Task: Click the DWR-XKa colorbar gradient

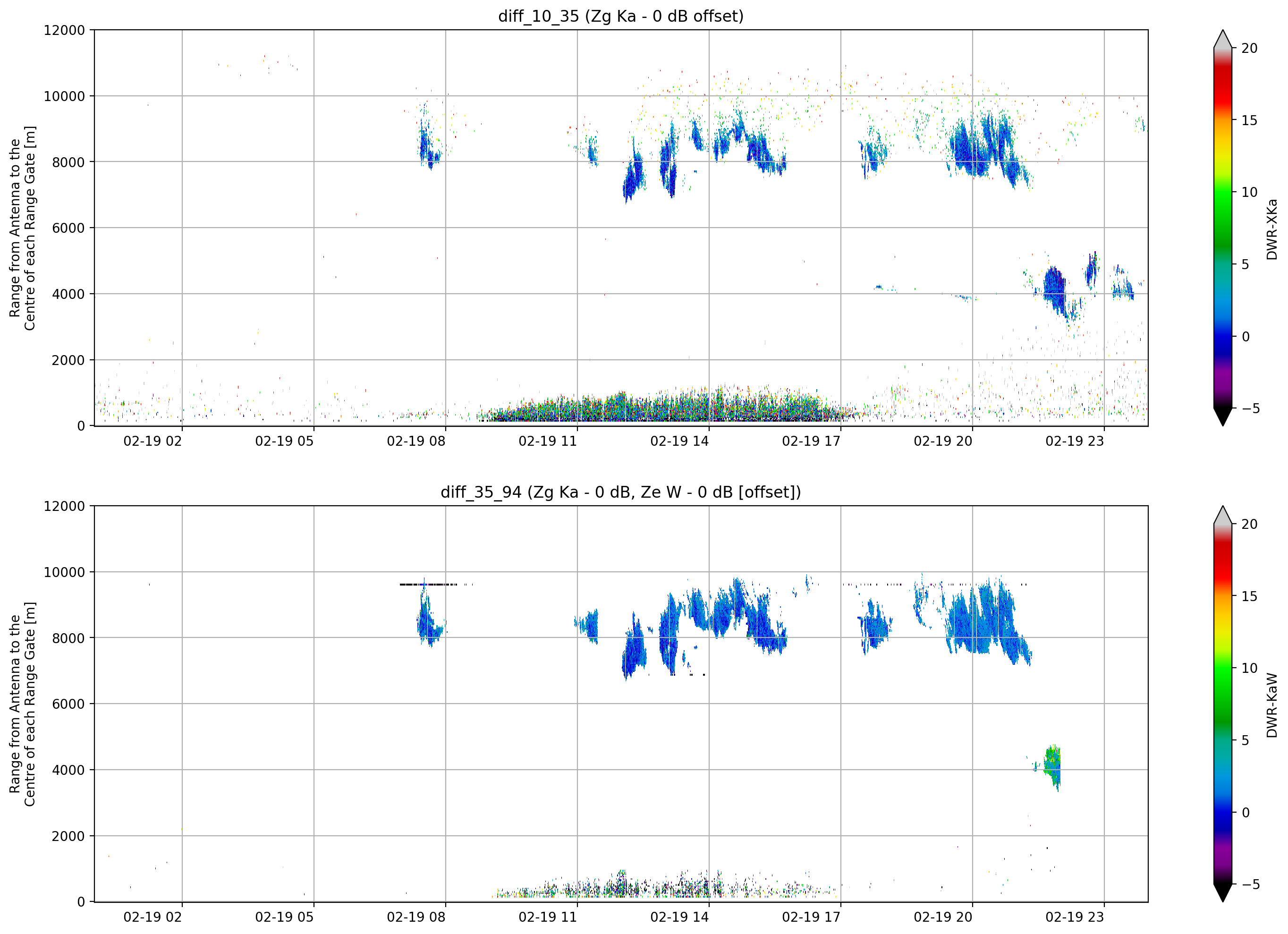Action: tap(1223, 228)
